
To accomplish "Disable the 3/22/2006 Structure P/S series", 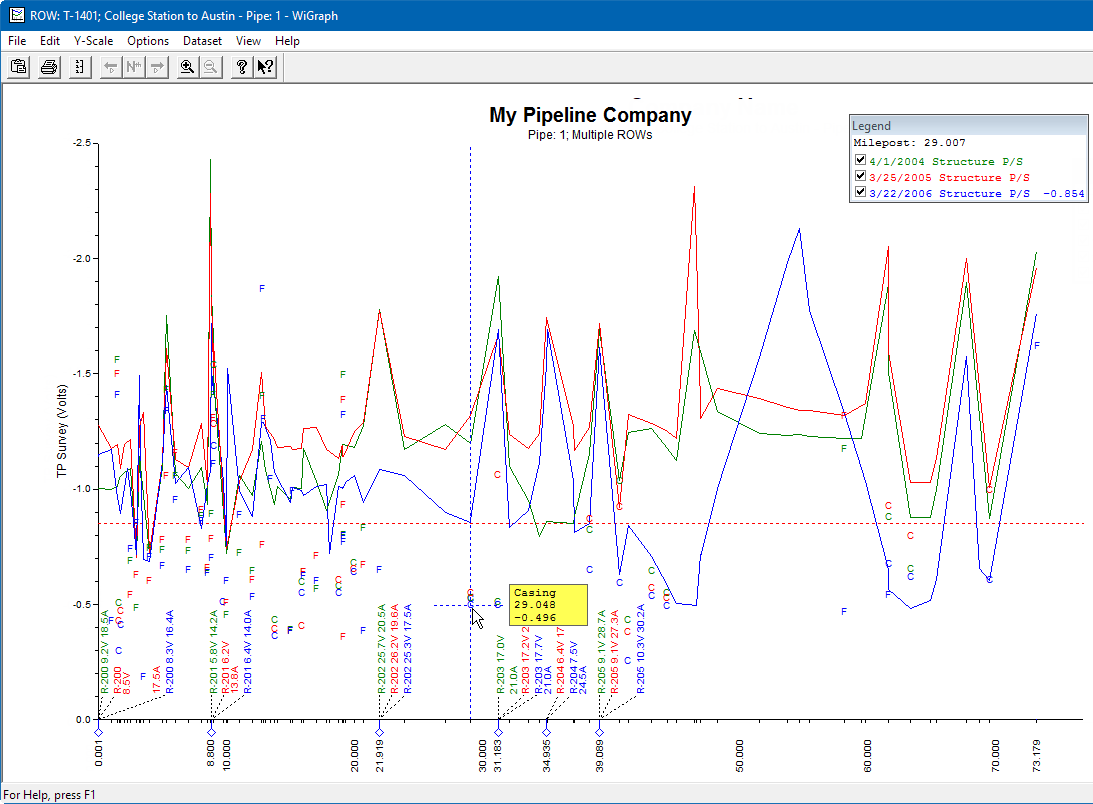I will tap(860, 193).
